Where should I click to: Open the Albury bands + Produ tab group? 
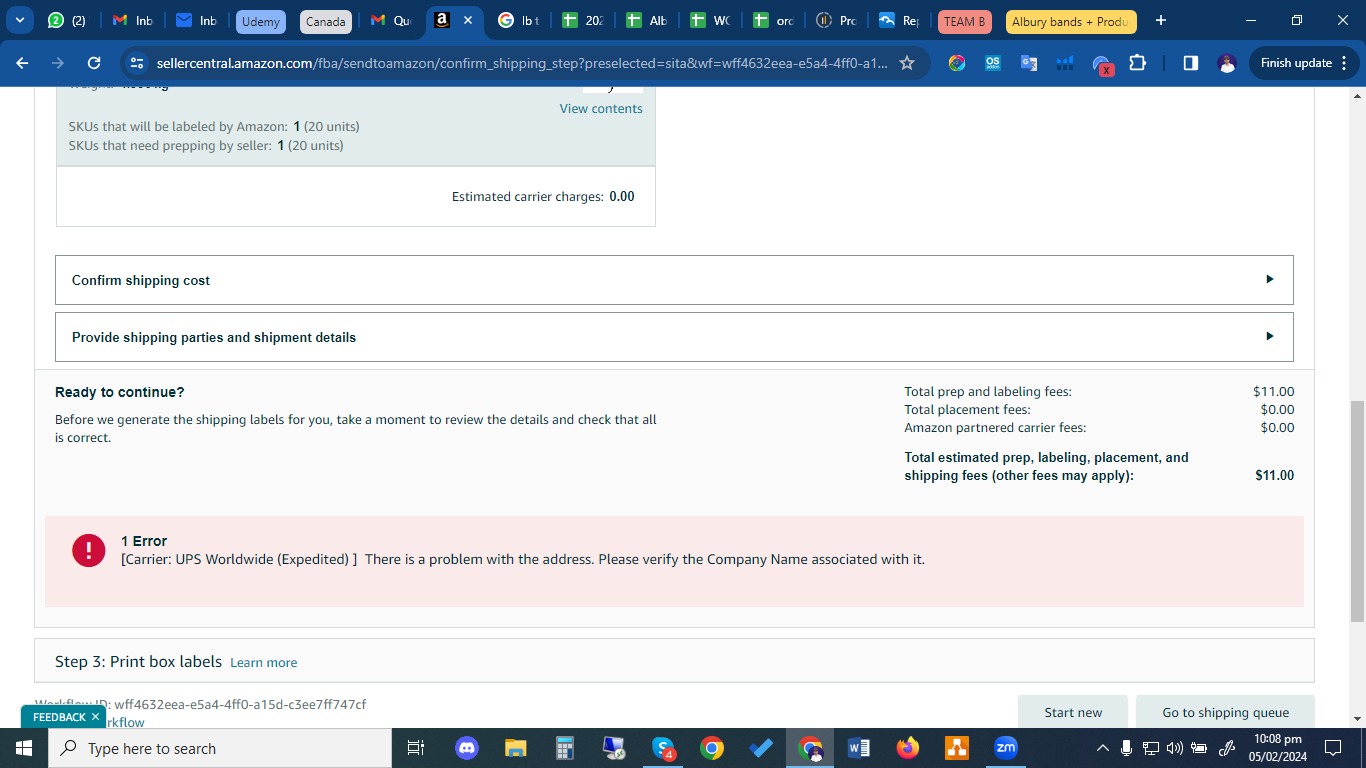pos(1071,21)
